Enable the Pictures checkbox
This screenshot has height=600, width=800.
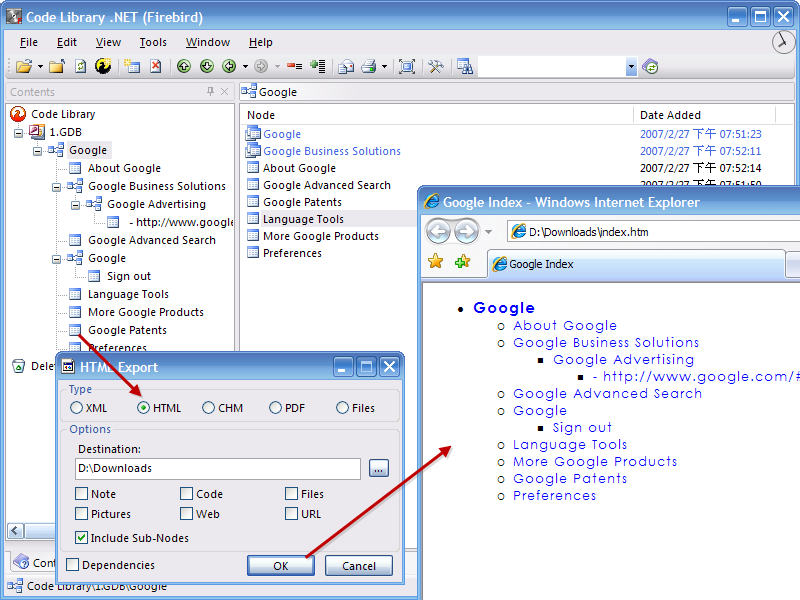point(81,513)
